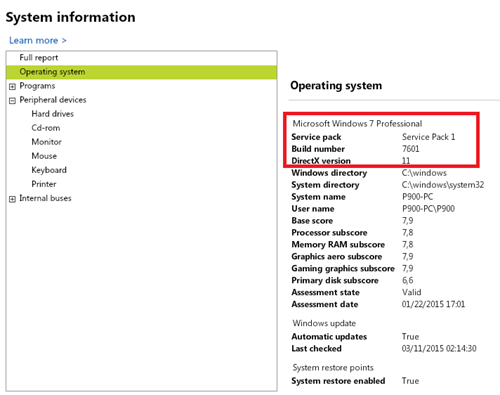Click the Base score label
The image size is (500, 395).
click(x=312, y=221)
